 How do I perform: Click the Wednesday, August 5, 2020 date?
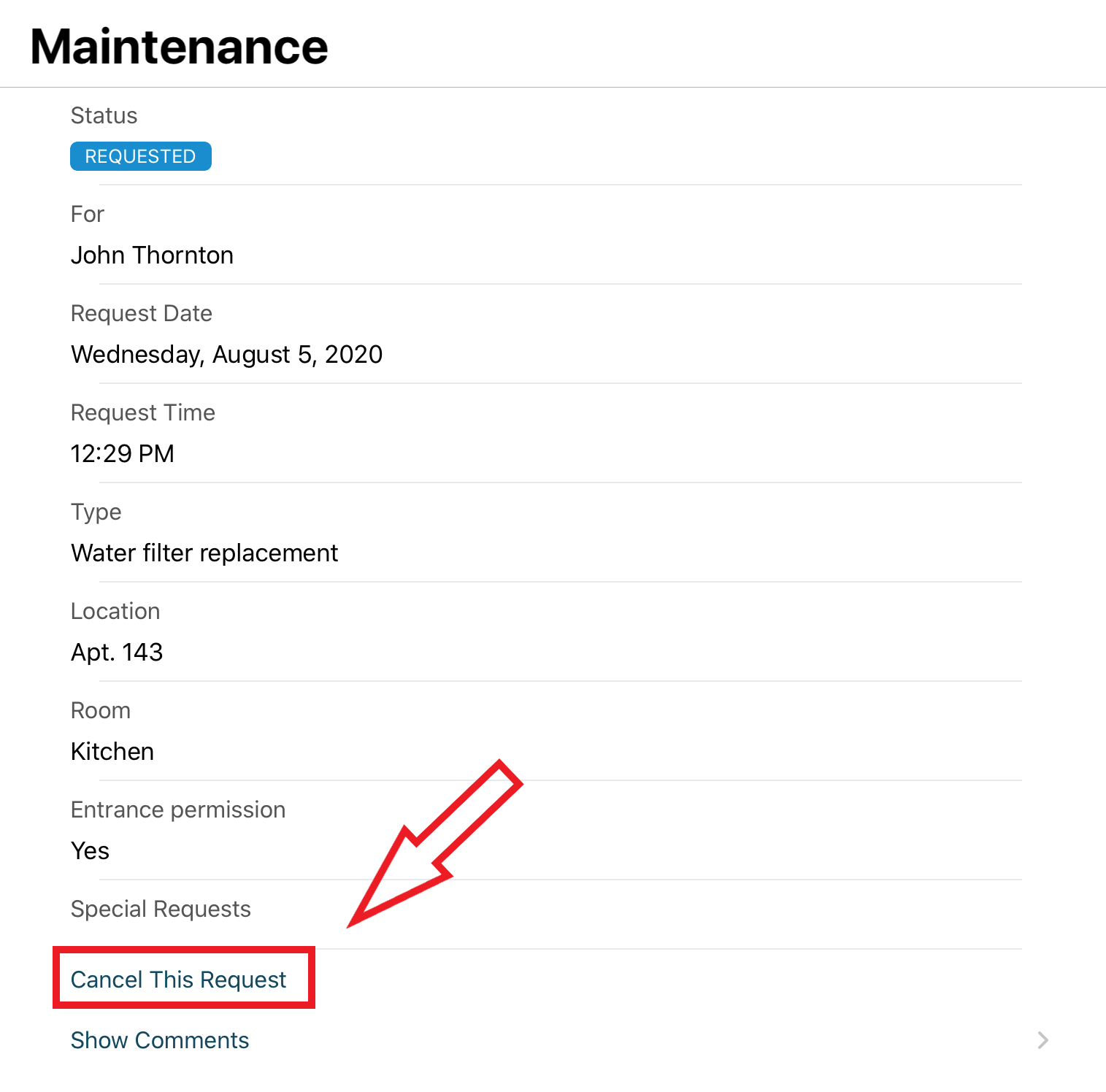pos(226,354)
